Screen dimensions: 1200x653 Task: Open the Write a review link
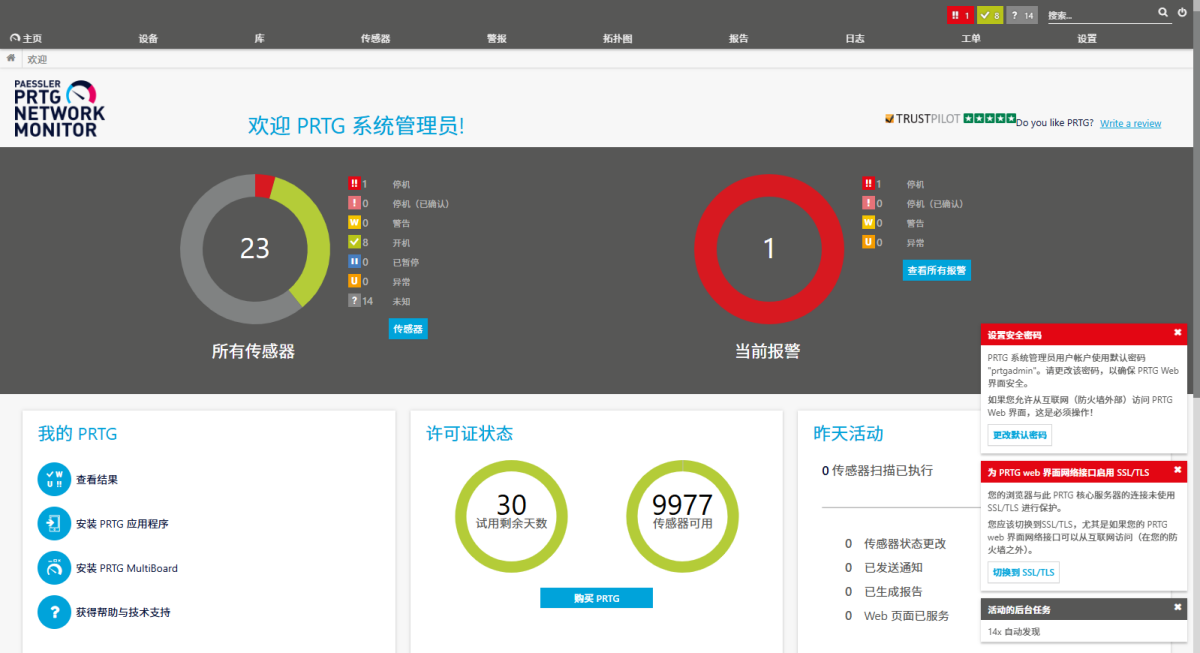pyautogui.click(x=1130, y=124)
